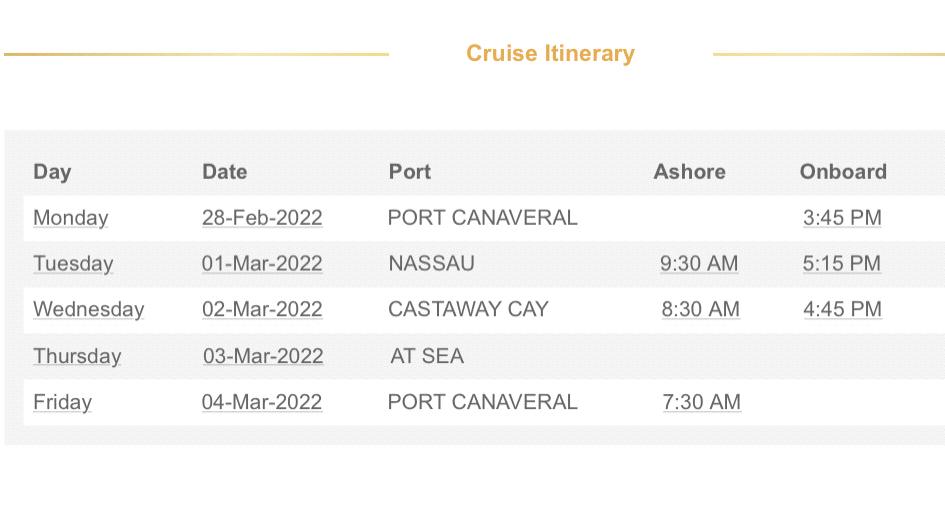Click the NASSAU port cell
The height and width of the screenshot is (517, 945).
click(x=432, y=263)
